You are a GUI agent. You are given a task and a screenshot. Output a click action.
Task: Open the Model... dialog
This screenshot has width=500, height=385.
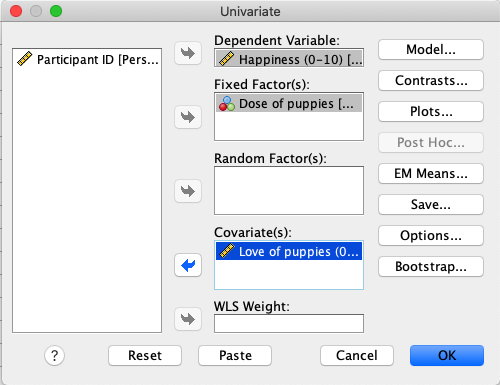431,50
